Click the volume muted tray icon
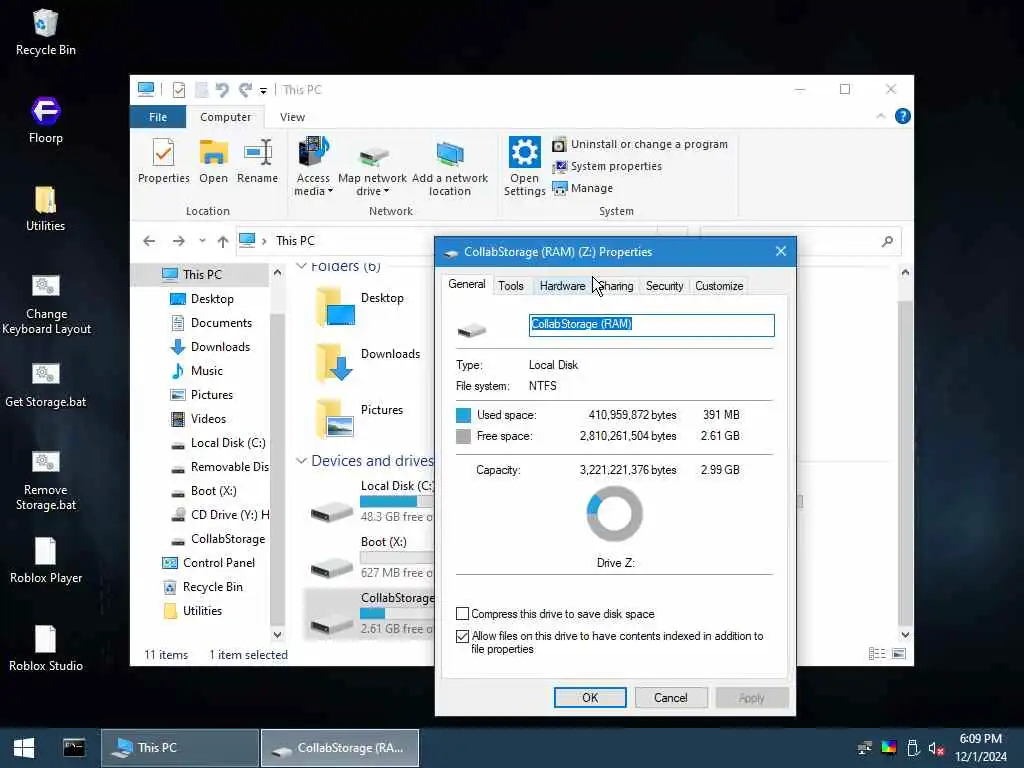1024x768 pixels. pos(936,748)
